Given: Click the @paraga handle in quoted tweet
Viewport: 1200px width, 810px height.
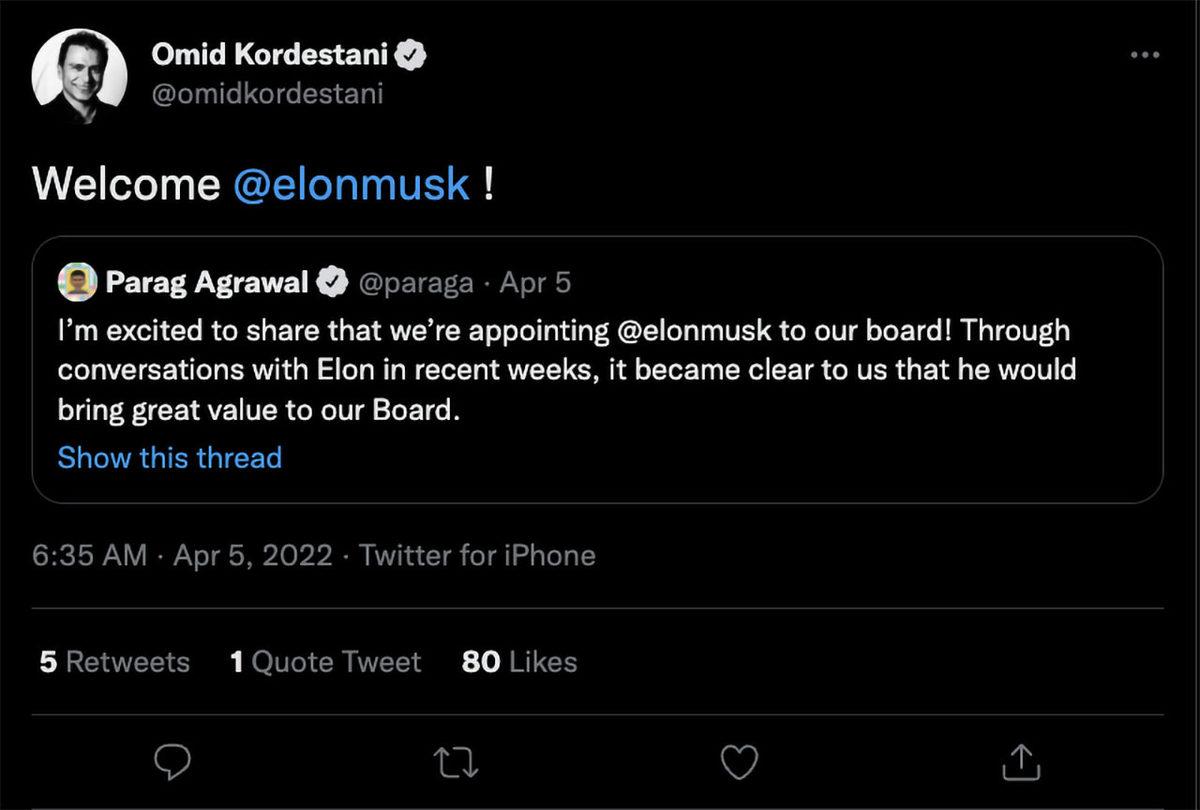Looking at the screenshot, I should pyautogui.click(x=417, y=282).
